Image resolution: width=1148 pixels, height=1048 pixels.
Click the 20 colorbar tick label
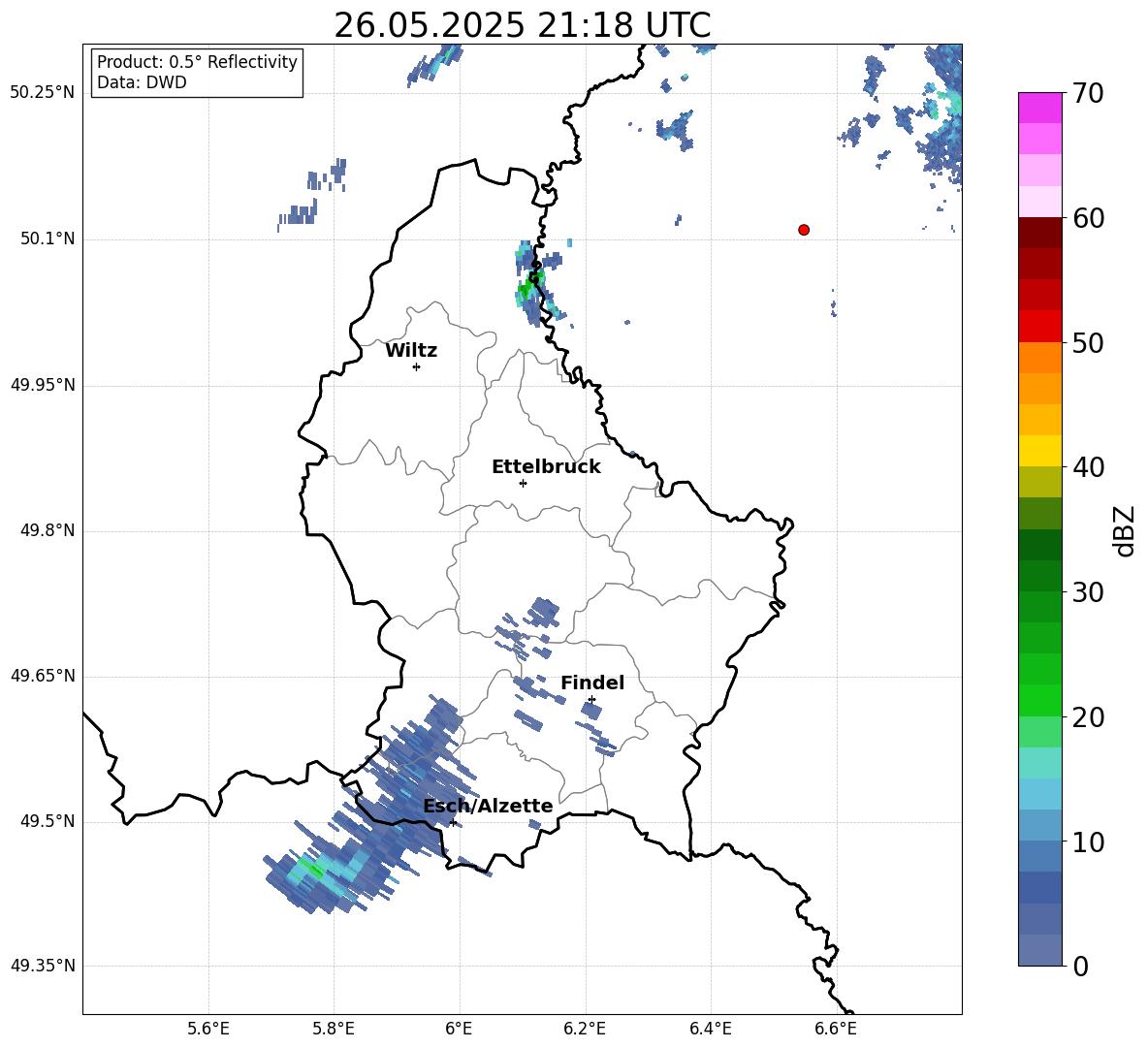point(1088,717)
